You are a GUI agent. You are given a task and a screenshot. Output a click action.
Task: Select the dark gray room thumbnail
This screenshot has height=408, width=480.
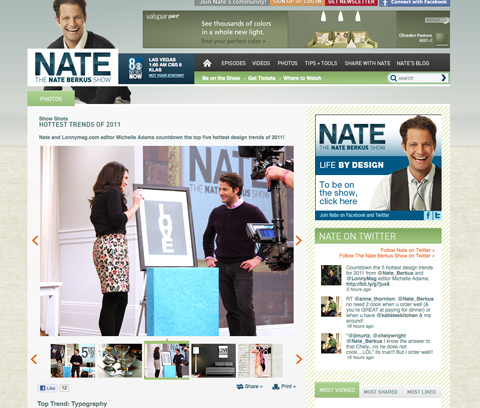214,361
